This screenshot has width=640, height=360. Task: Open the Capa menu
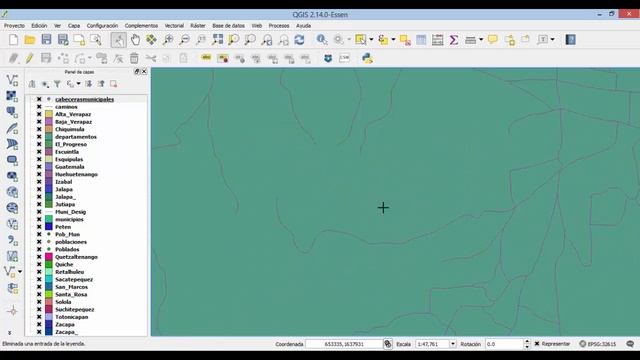(x=74, y=25)
